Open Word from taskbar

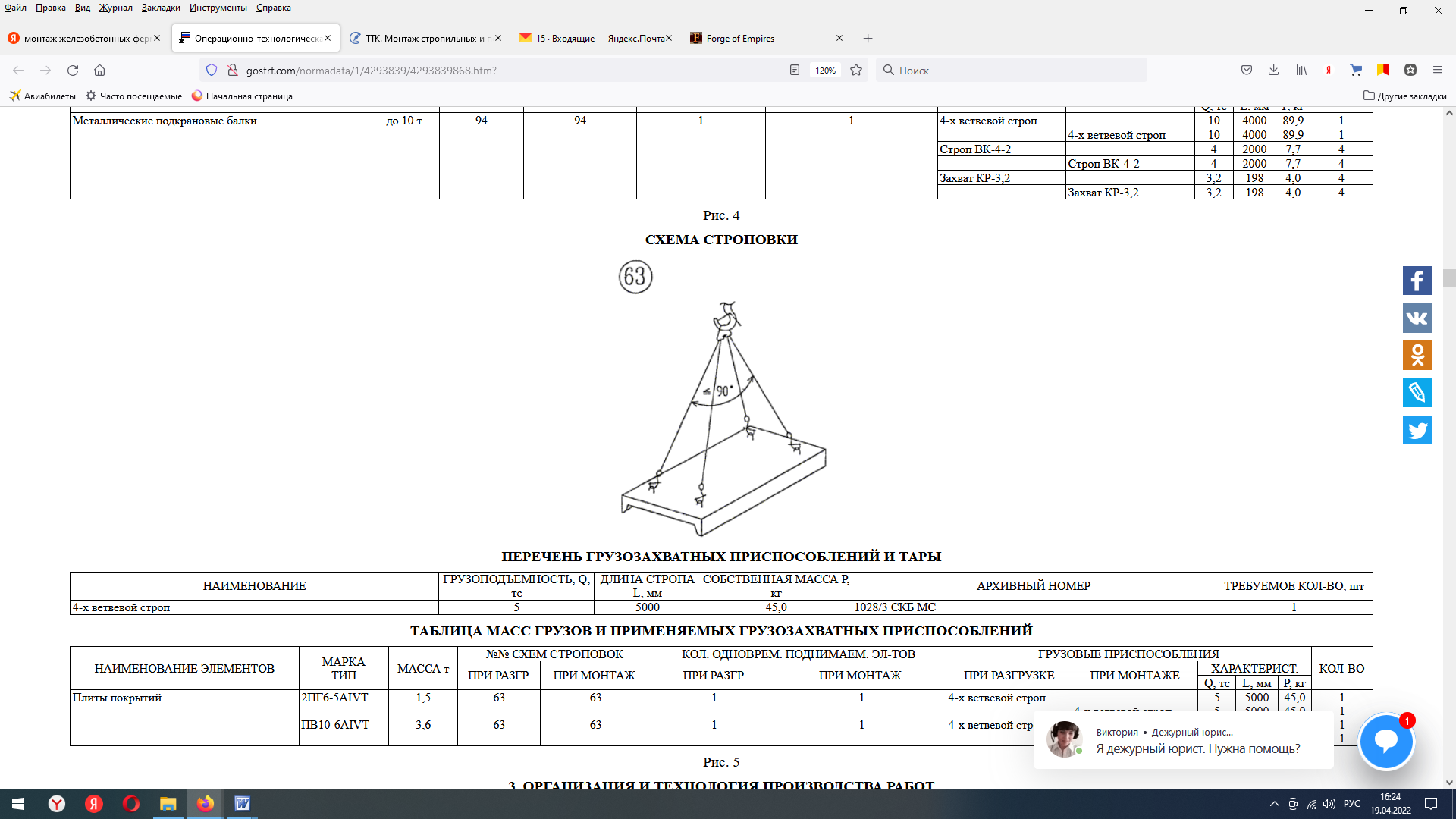[242, 804]
